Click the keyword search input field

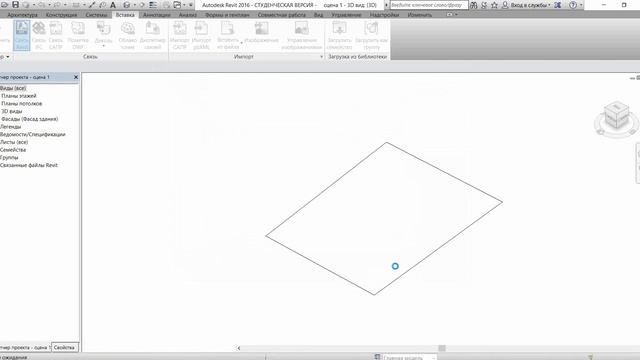pos(429,5)
